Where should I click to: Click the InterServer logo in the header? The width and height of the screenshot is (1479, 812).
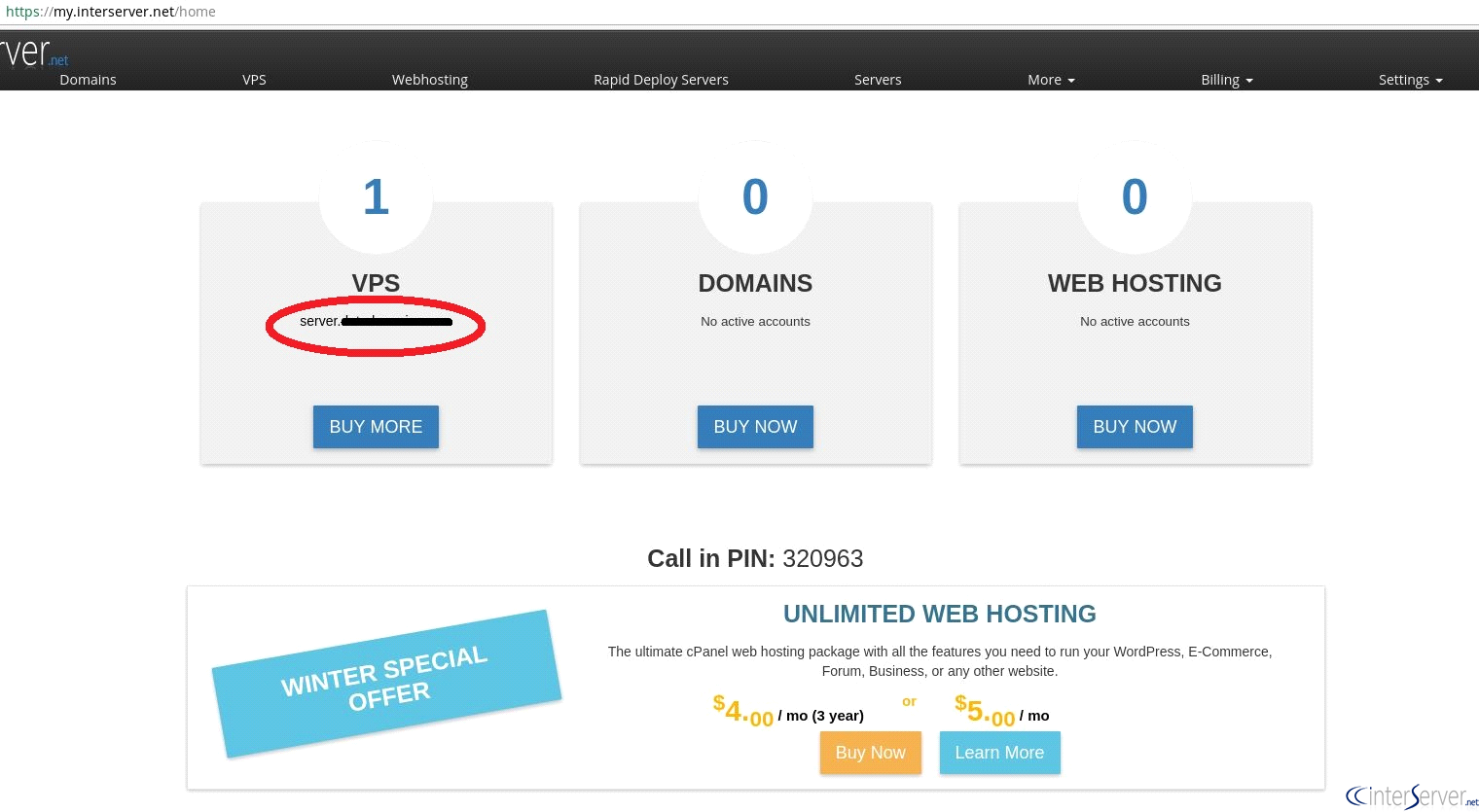point(34,52)
